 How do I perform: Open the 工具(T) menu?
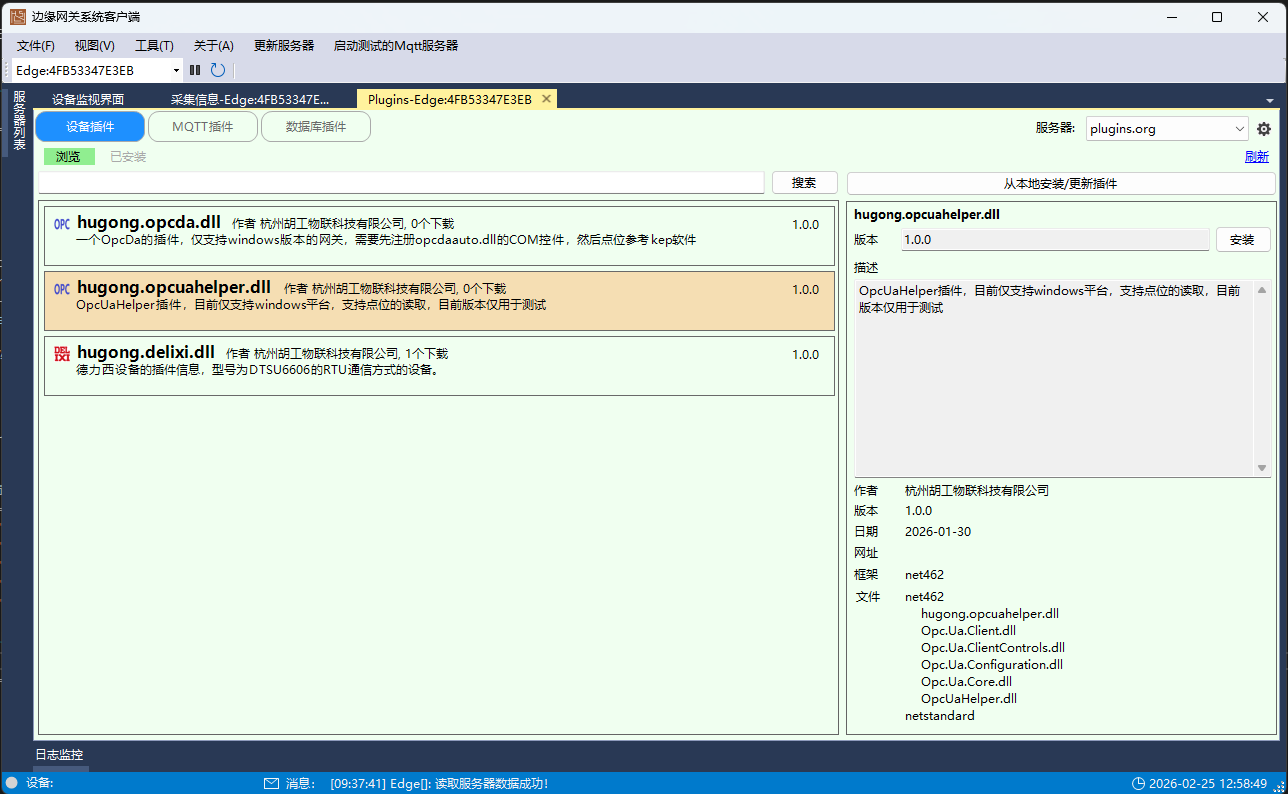click(x=154, y=45)
